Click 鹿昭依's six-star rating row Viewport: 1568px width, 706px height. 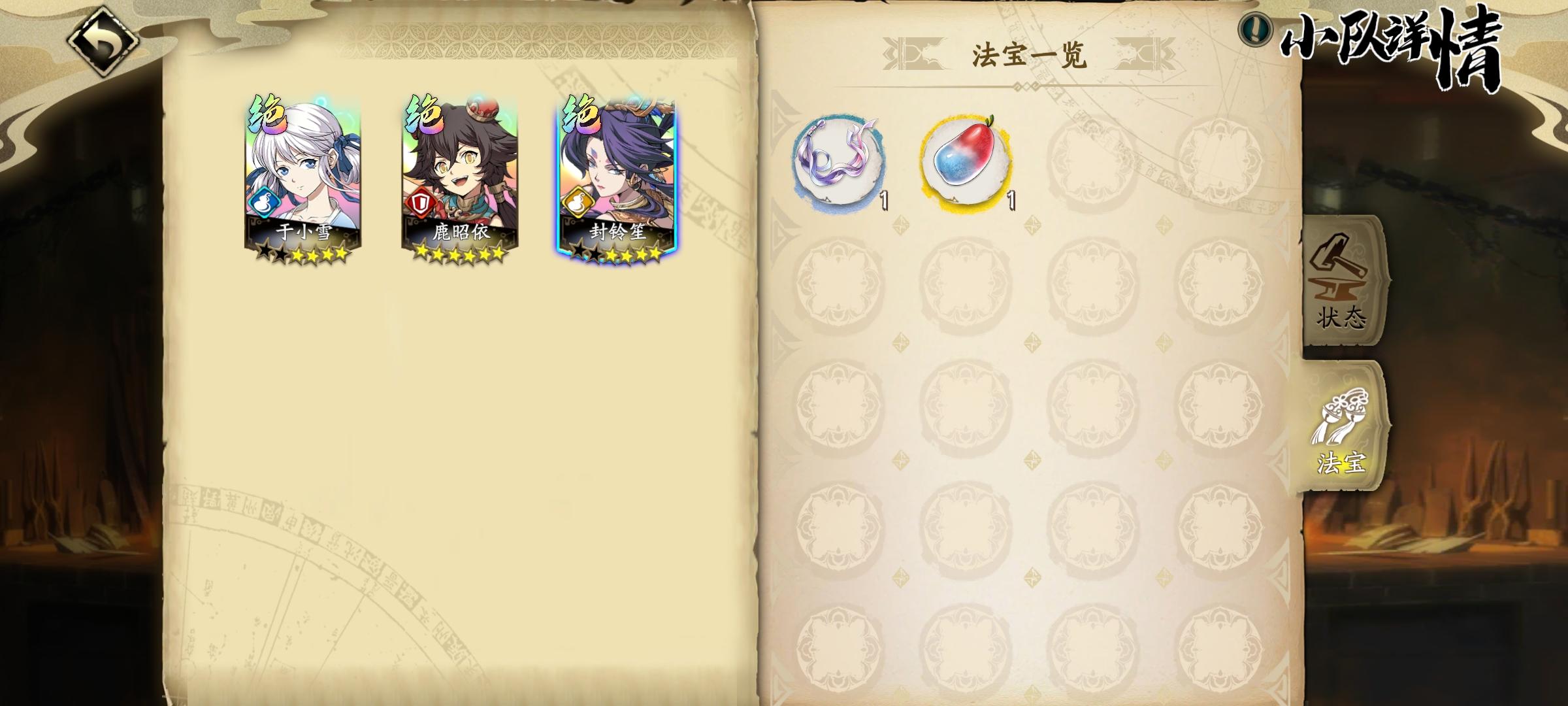click(x=460, y=253)
